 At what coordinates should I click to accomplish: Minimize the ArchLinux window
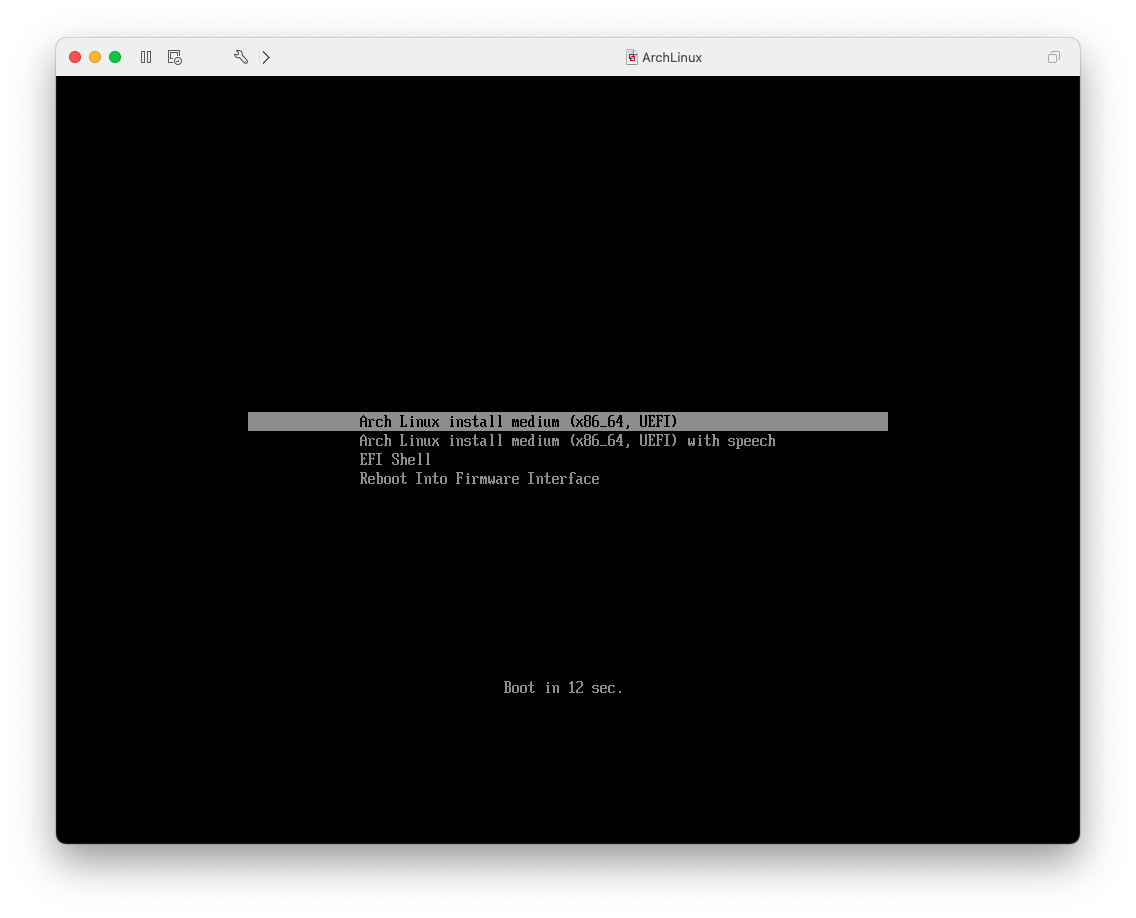(95, 57)
